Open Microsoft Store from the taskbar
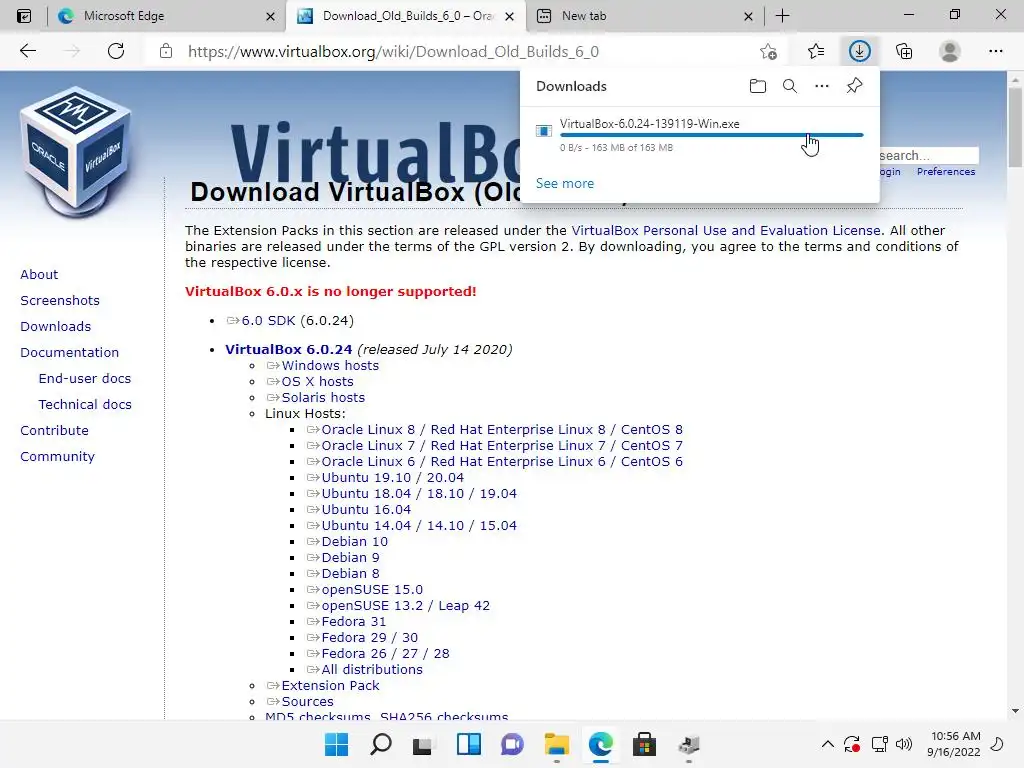 tap(644, 744)
